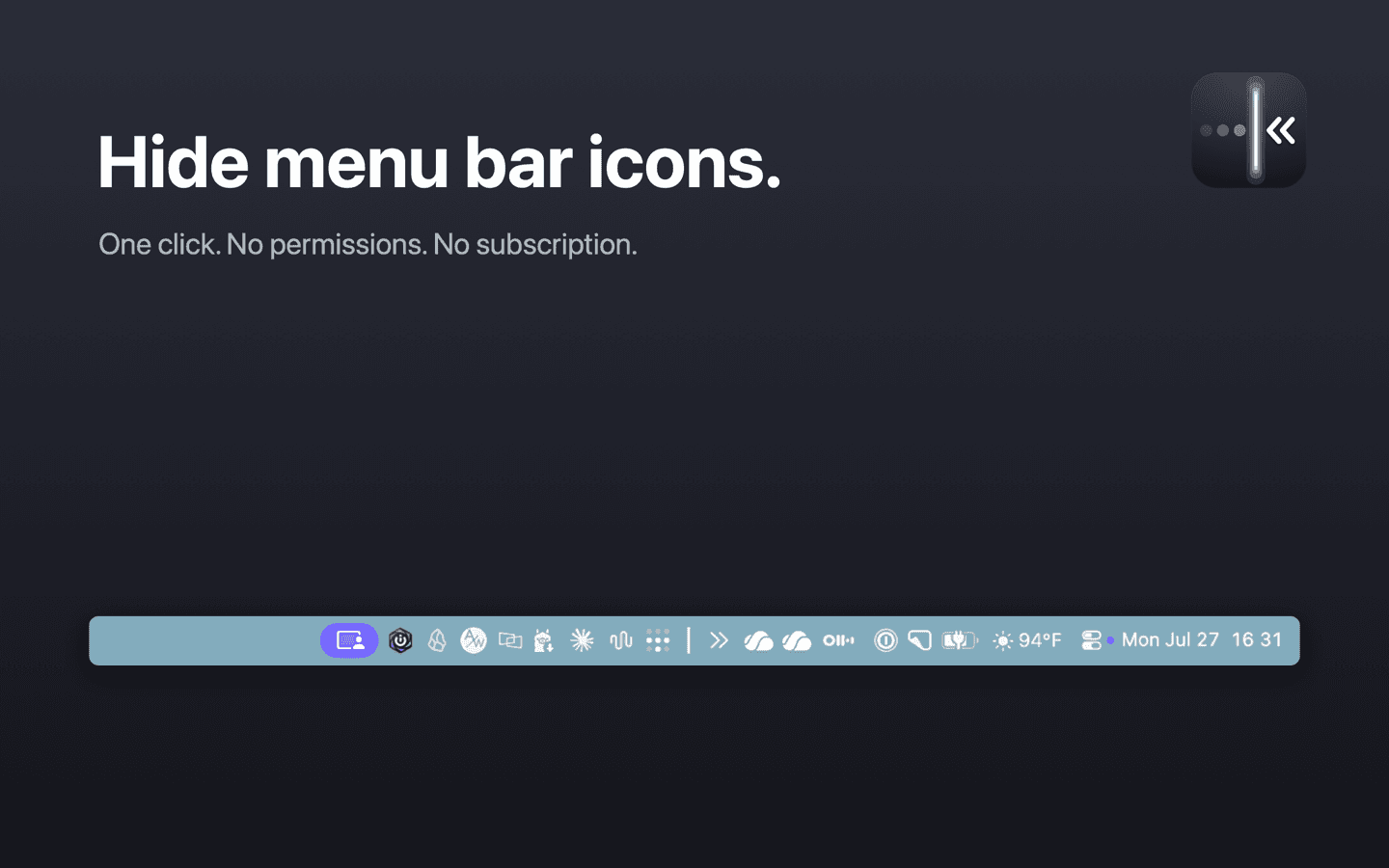Open the second cloud sync menu bar icon
This screenshot has height=868, width=1389.
(797, 640)
